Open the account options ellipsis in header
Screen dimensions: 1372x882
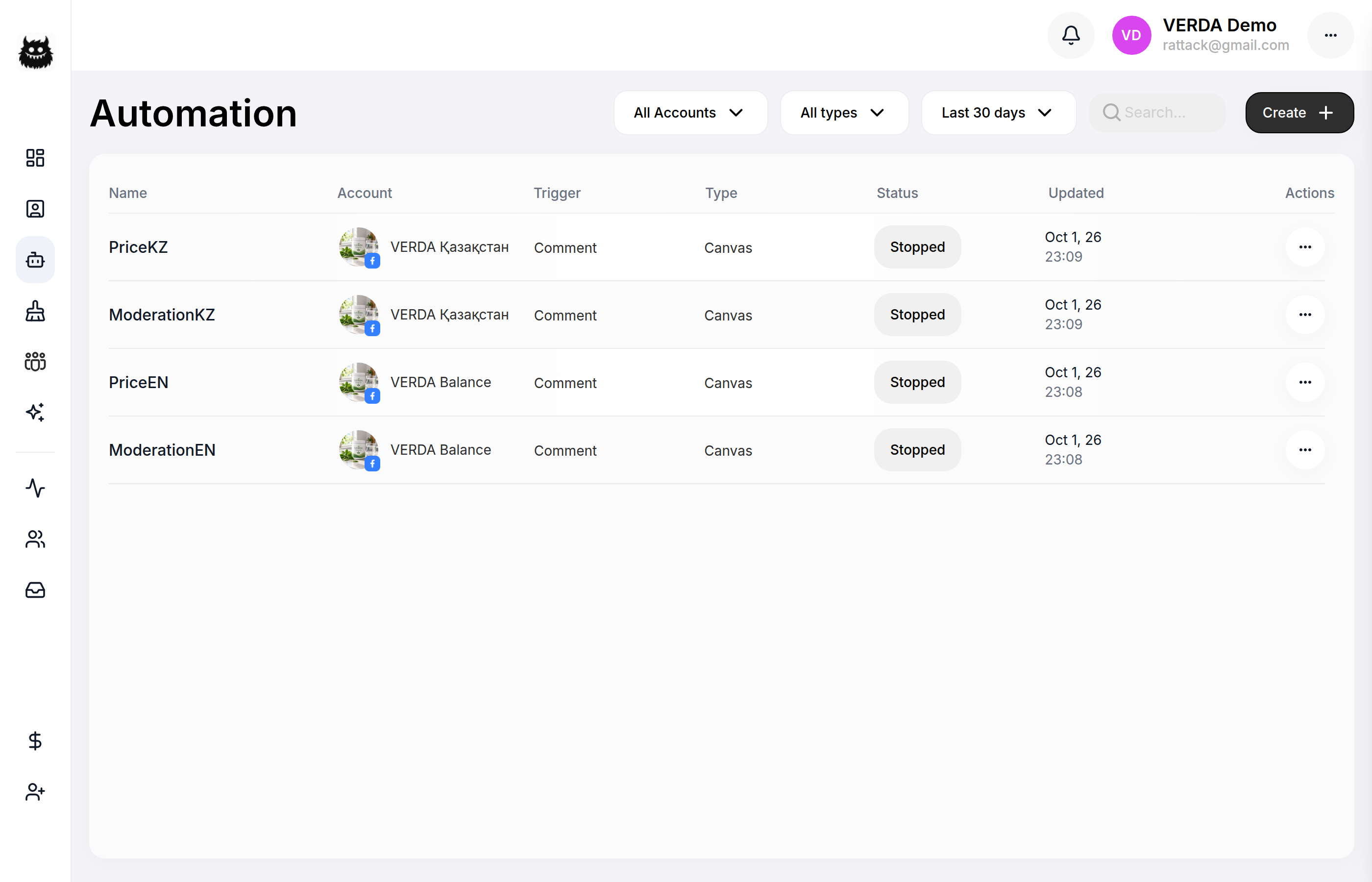pyautogui.click(x=1331, y=35)
